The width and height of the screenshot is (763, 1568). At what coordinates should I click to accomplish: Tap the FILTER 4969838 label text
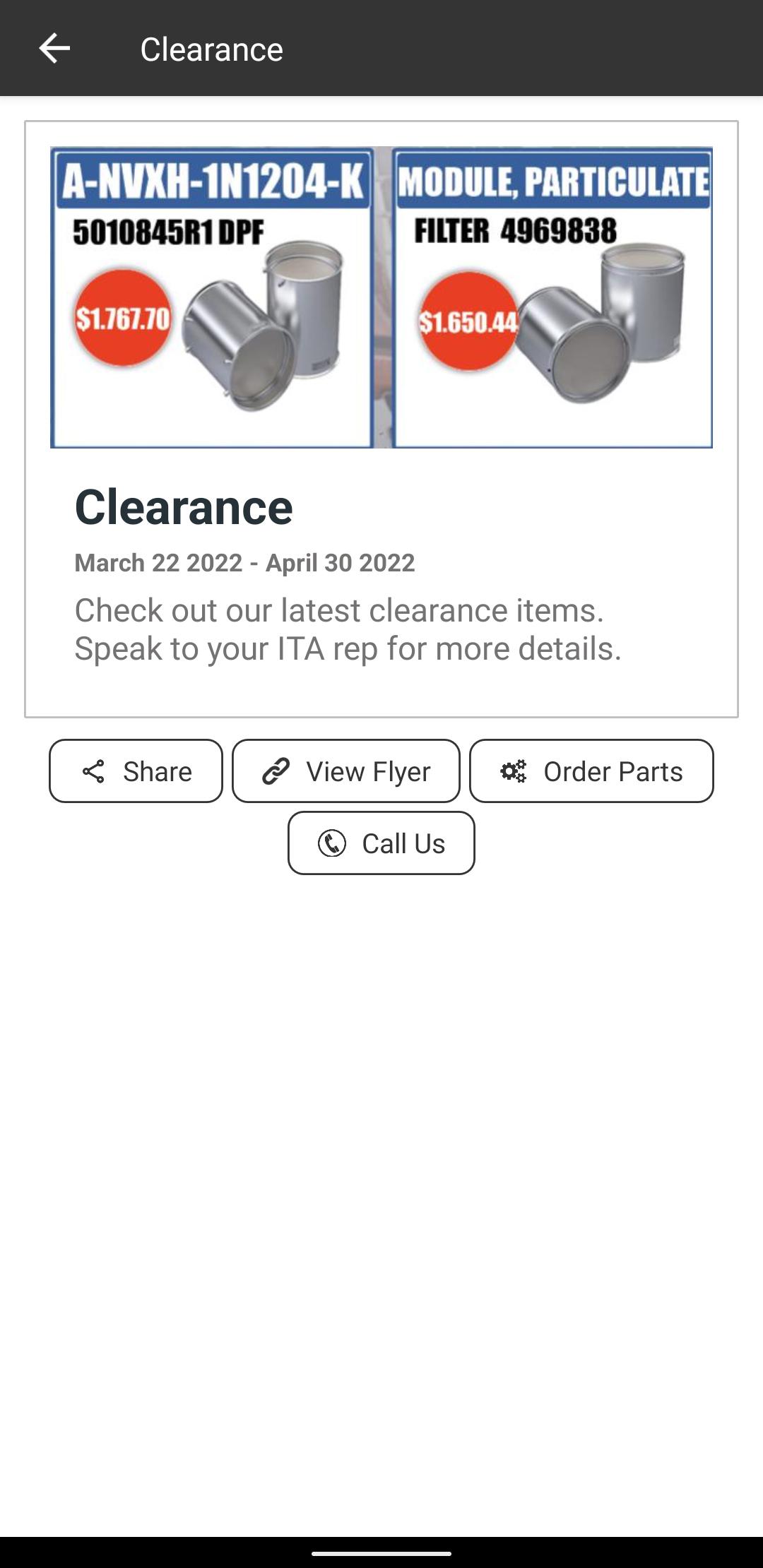click(x=515, y=231)
